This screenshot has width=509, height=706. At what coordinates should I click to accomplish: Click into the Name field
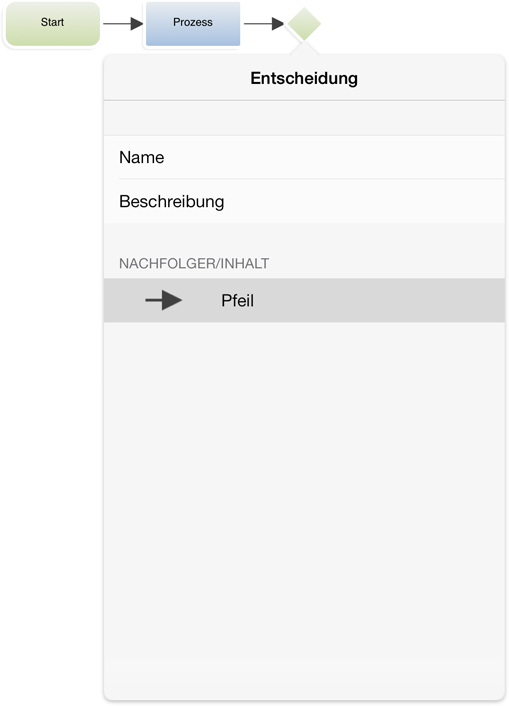[304, 157]
